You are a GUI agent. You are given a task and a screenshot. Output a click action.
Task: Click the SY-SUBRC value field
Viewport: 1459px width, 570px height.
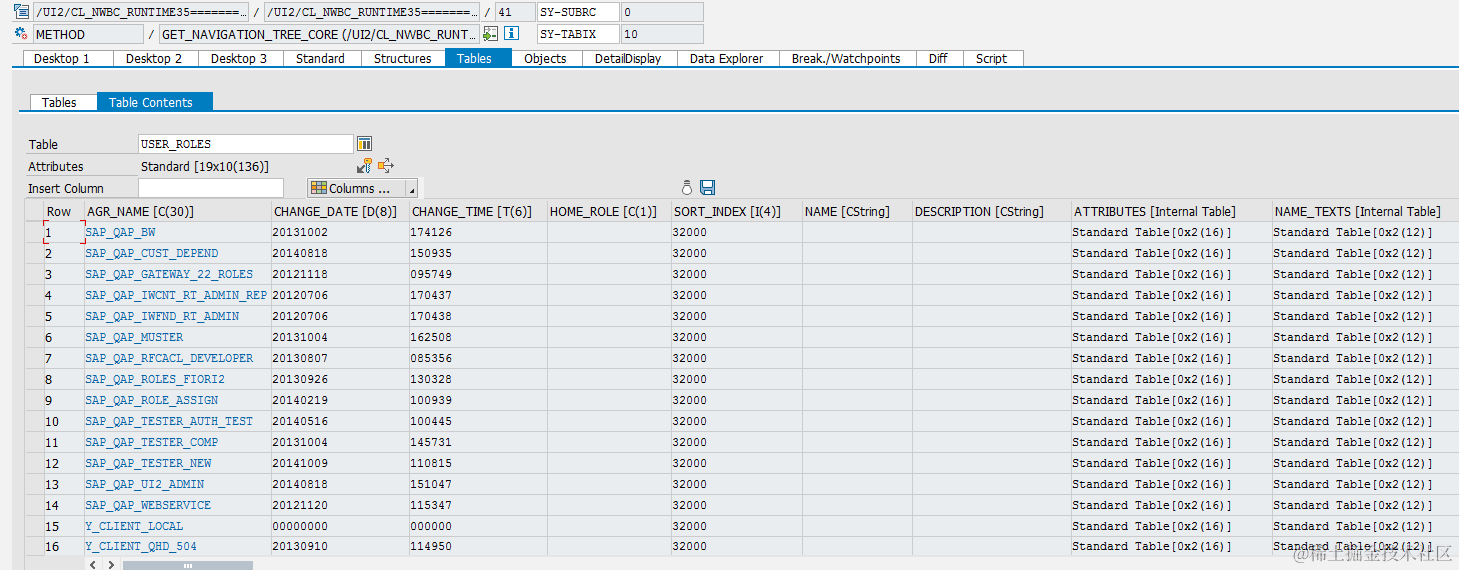pyautogui.click(x=662, y=12)
